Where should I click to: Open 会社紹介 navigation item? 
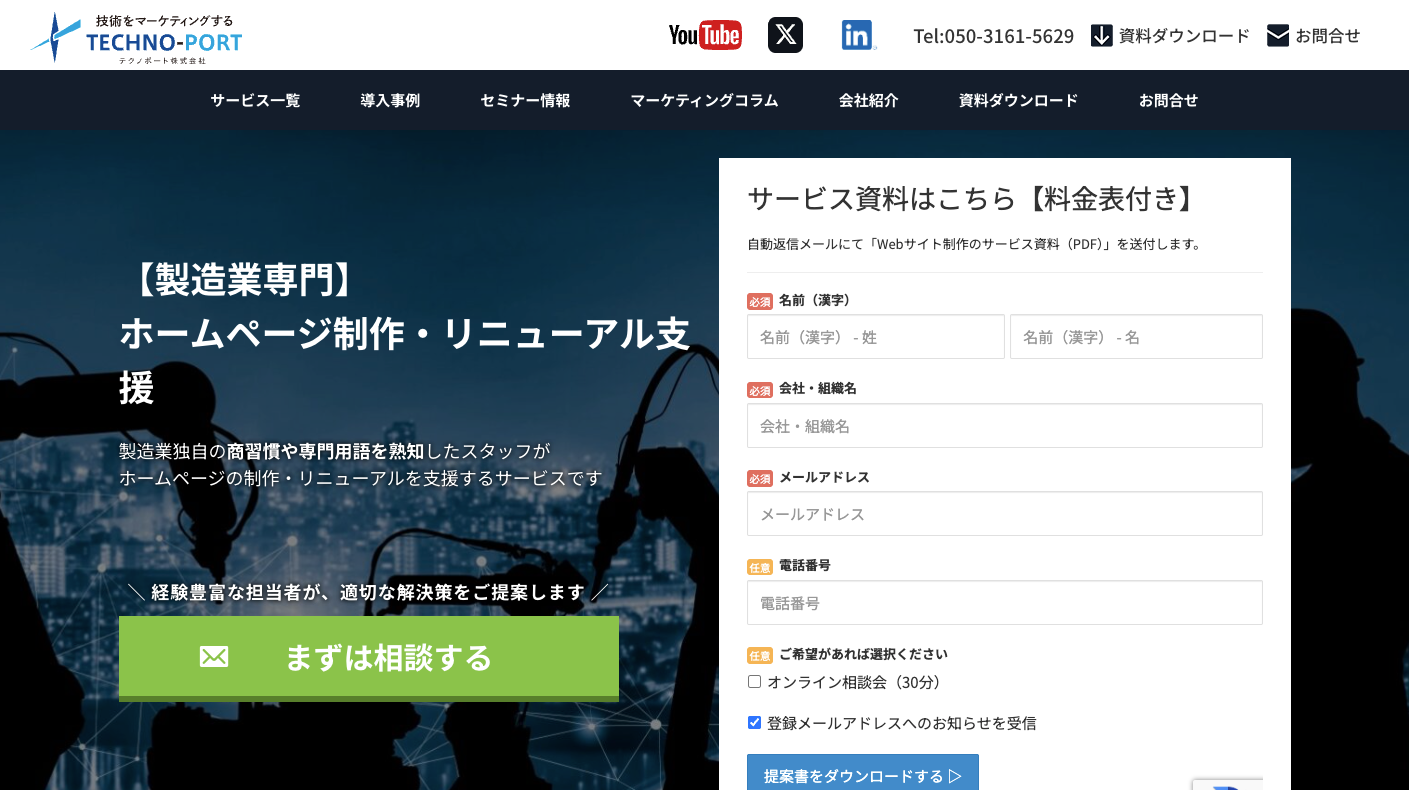tap(868, 100)
